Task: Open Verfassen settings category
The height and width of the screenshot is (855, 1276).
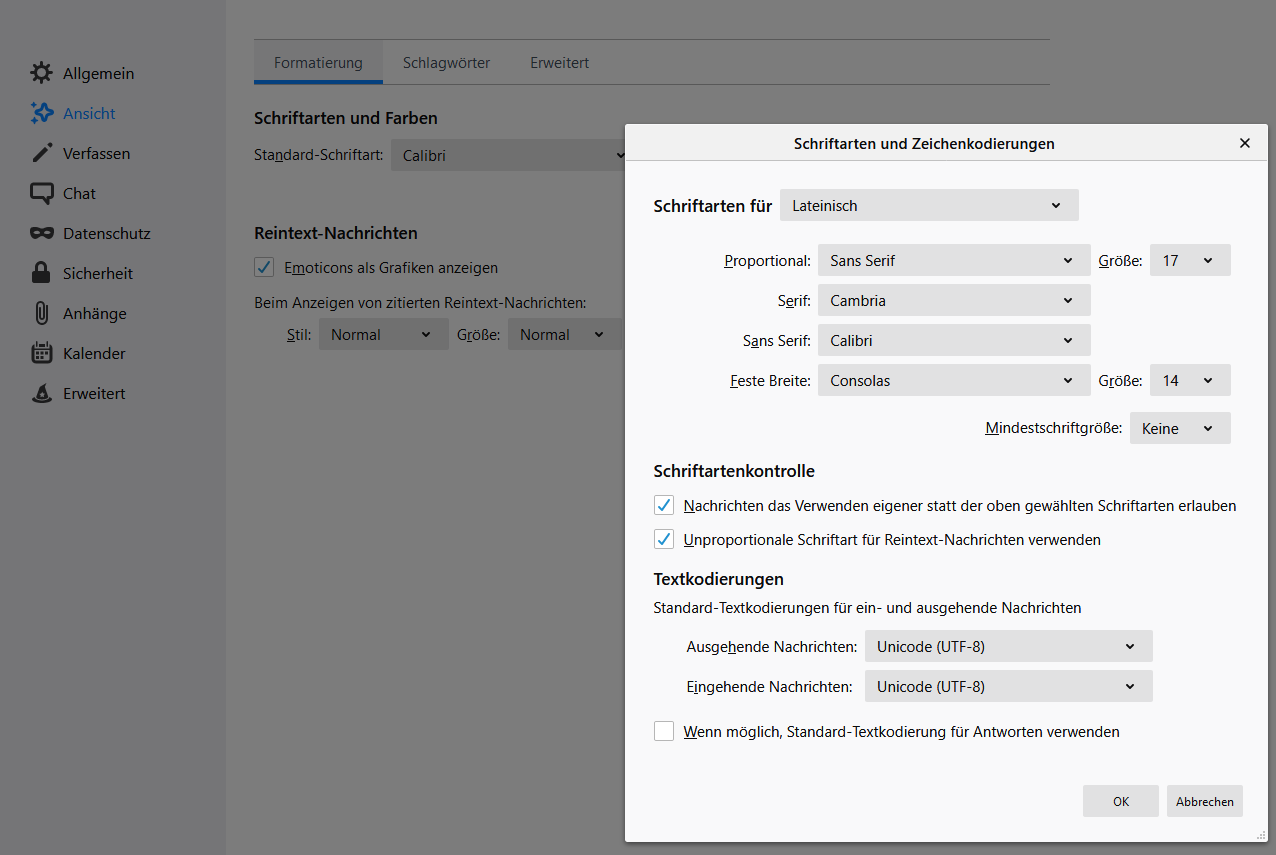Action: click(96, 153)
